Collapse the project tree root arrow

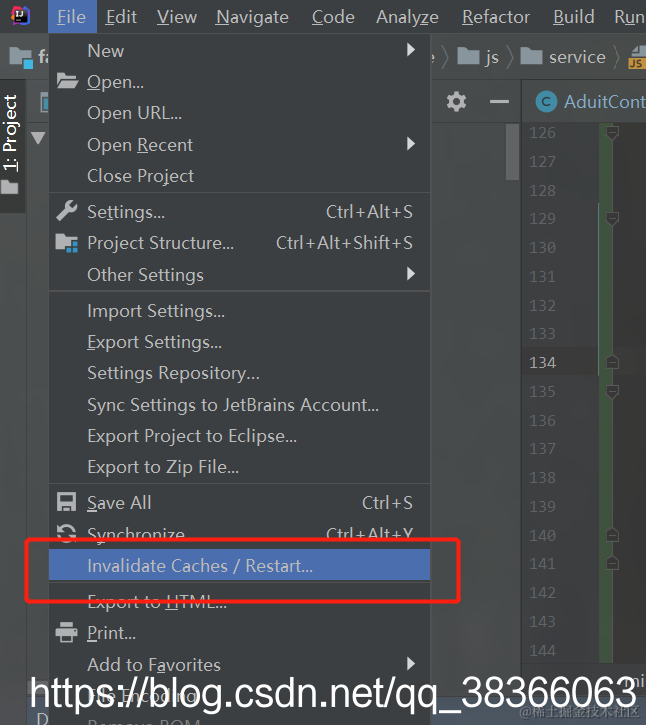coord(38,138)
